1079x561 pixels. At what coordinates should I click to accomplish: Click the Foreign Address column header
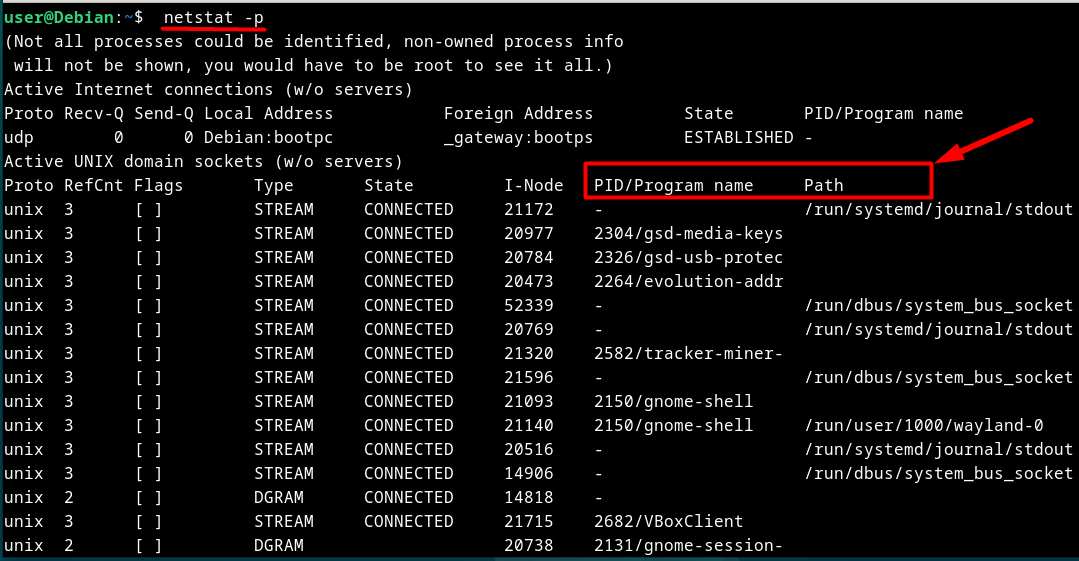click(x=518, y=114)
